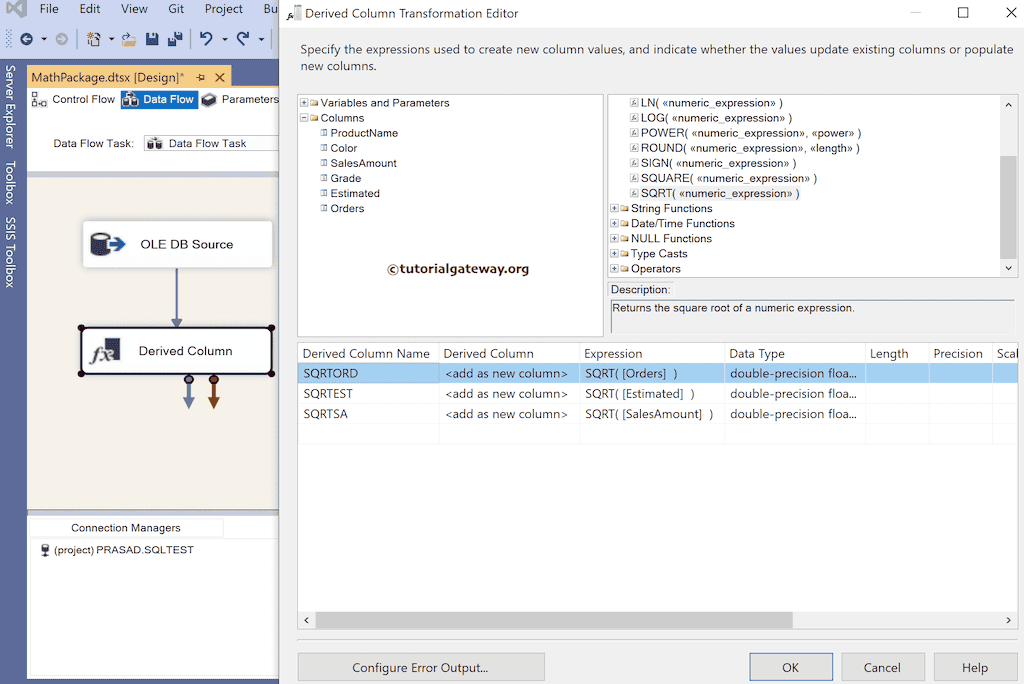Click the New Project toolbar icon
This screenshot has width=1024, height=684.
click(95, 38)
